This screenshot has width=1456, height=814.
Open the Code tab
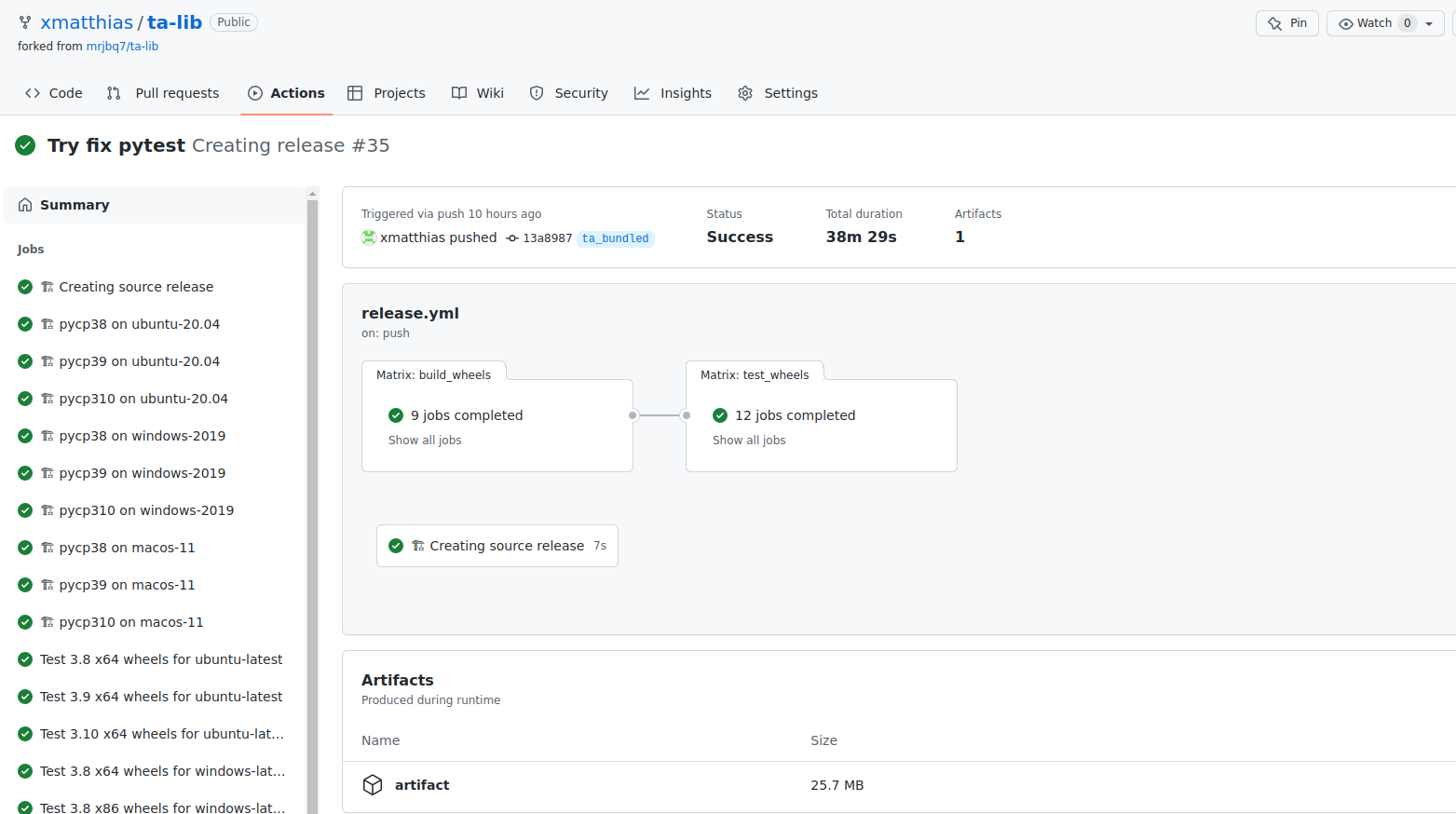point(54,93)
